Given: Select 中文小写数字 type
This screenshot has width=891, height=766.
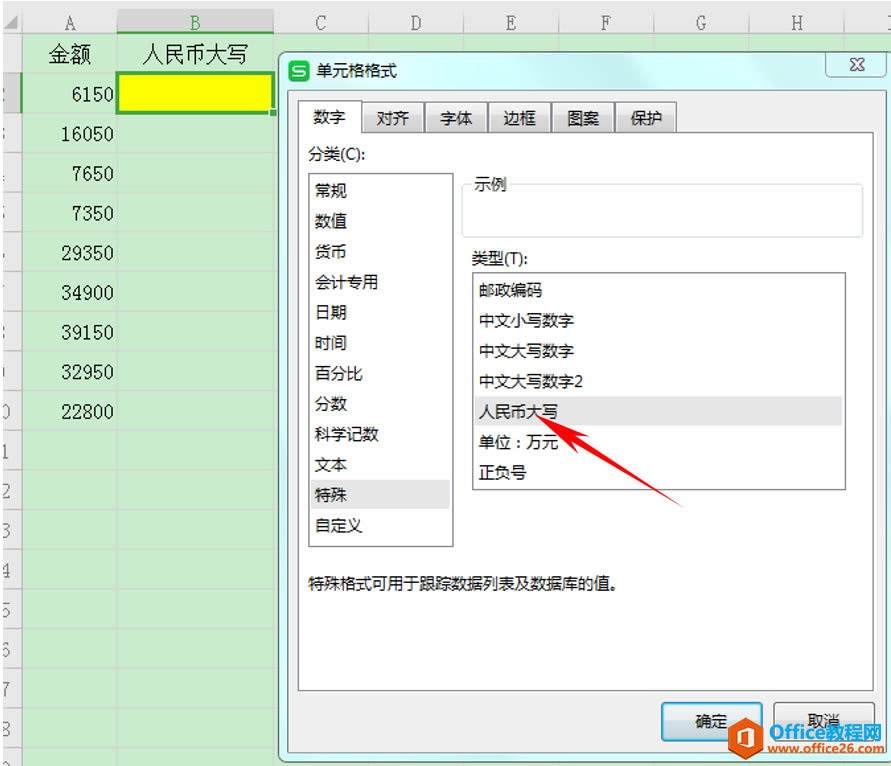Looking at the screenshot, I should coord(658,320).
